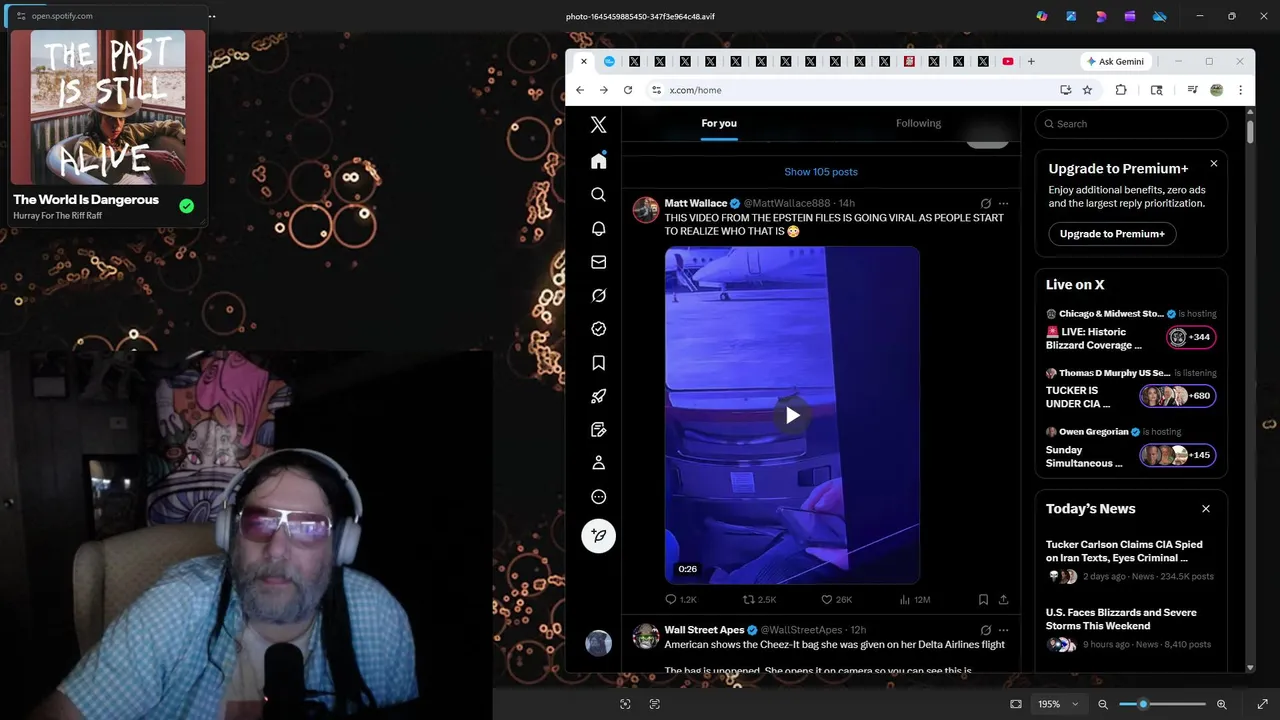This screenshot has height=720, width=1280.
Task: Open Grok action on Matt Wallace post
Action: pos(985,203)
